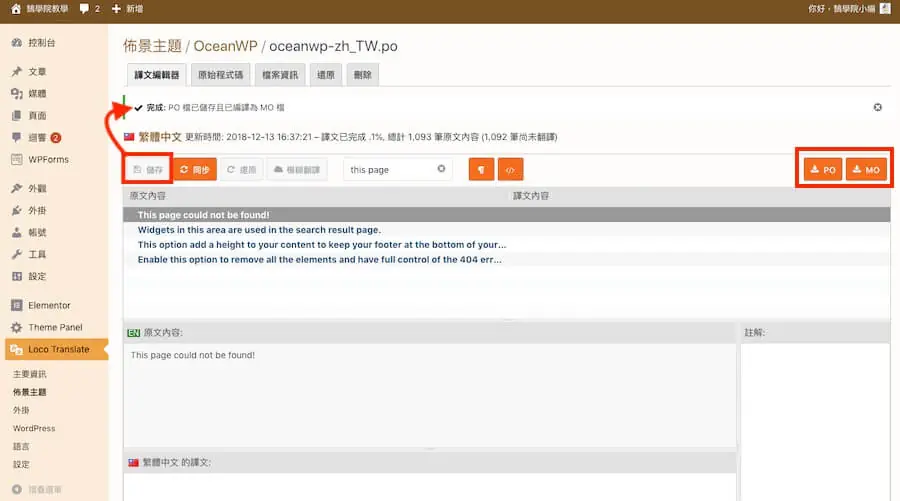Switch to the 譯文編輯器 tab
The width and height of the screenshot is (900, 501).
[157, 75]
